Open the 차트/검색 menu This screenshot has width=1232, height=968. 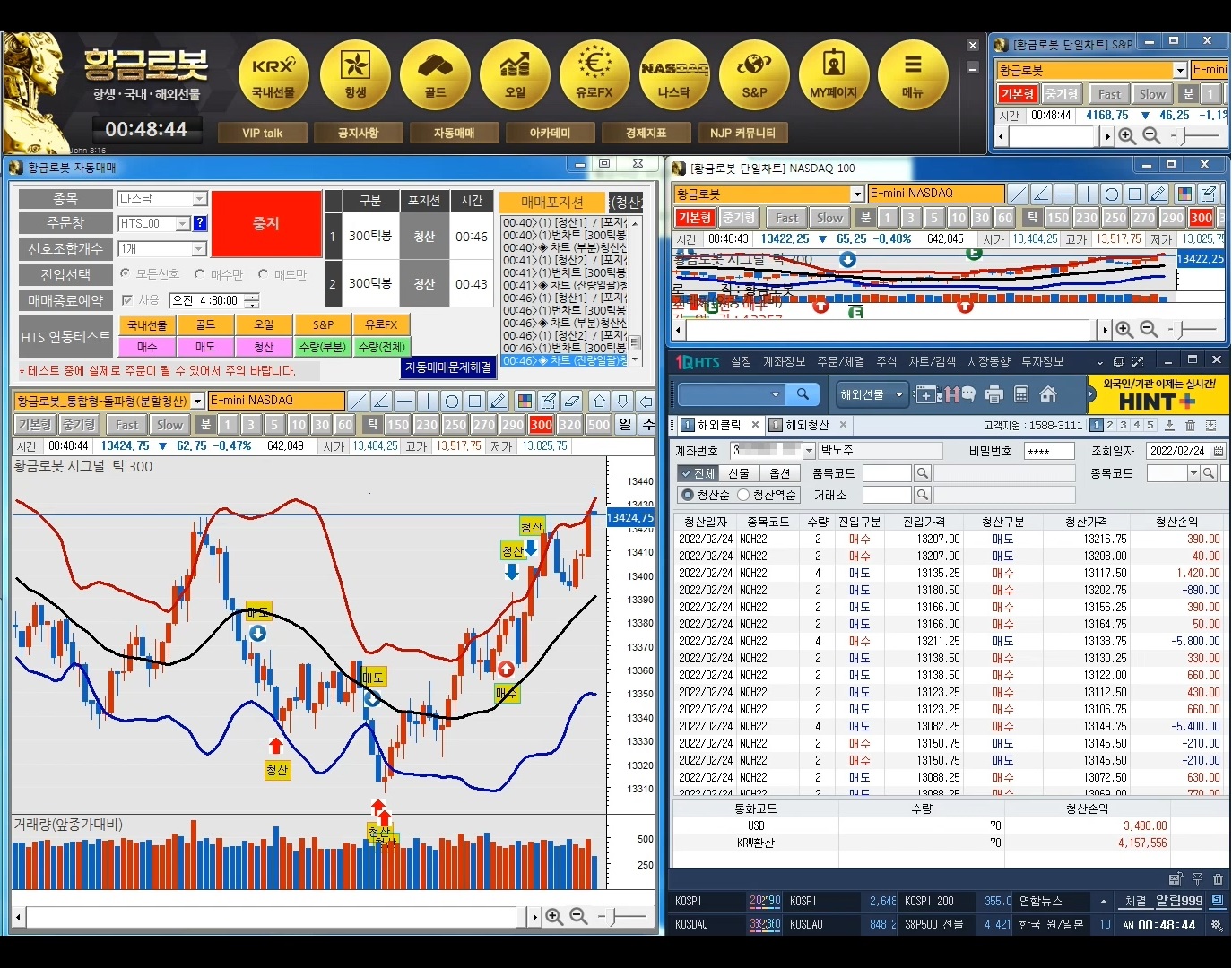(932, 361)
